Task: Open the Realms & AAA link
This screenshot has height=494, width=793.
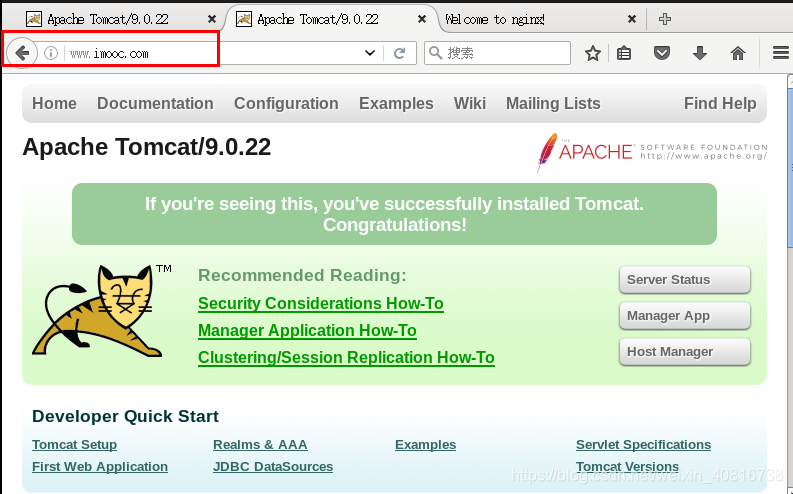Action: [260, 444]
